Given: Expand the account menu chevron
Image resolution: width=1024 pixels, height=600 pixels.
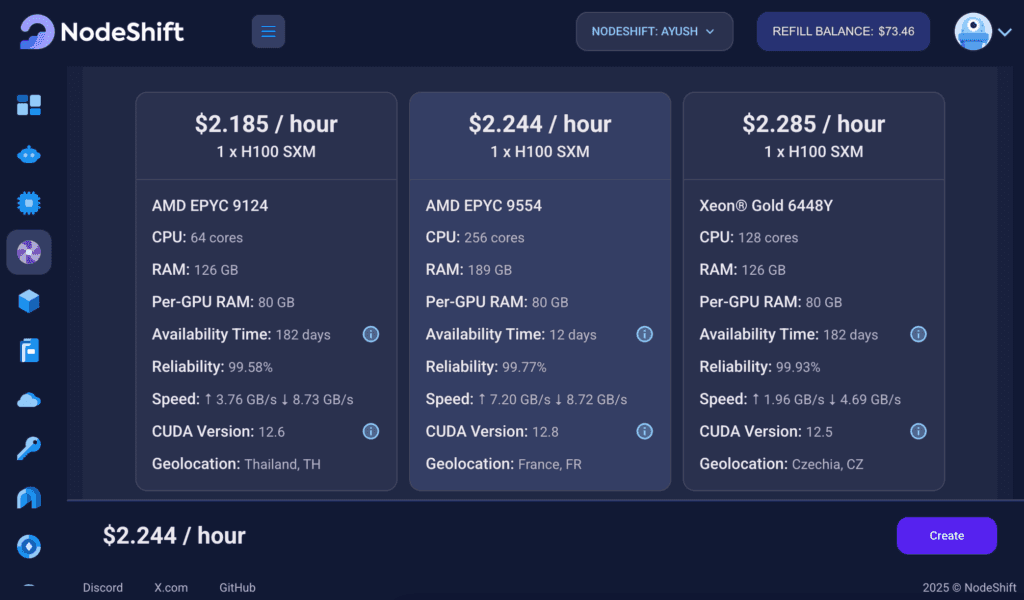Looking at the screenshot, I should click(x=1005, y=32).
